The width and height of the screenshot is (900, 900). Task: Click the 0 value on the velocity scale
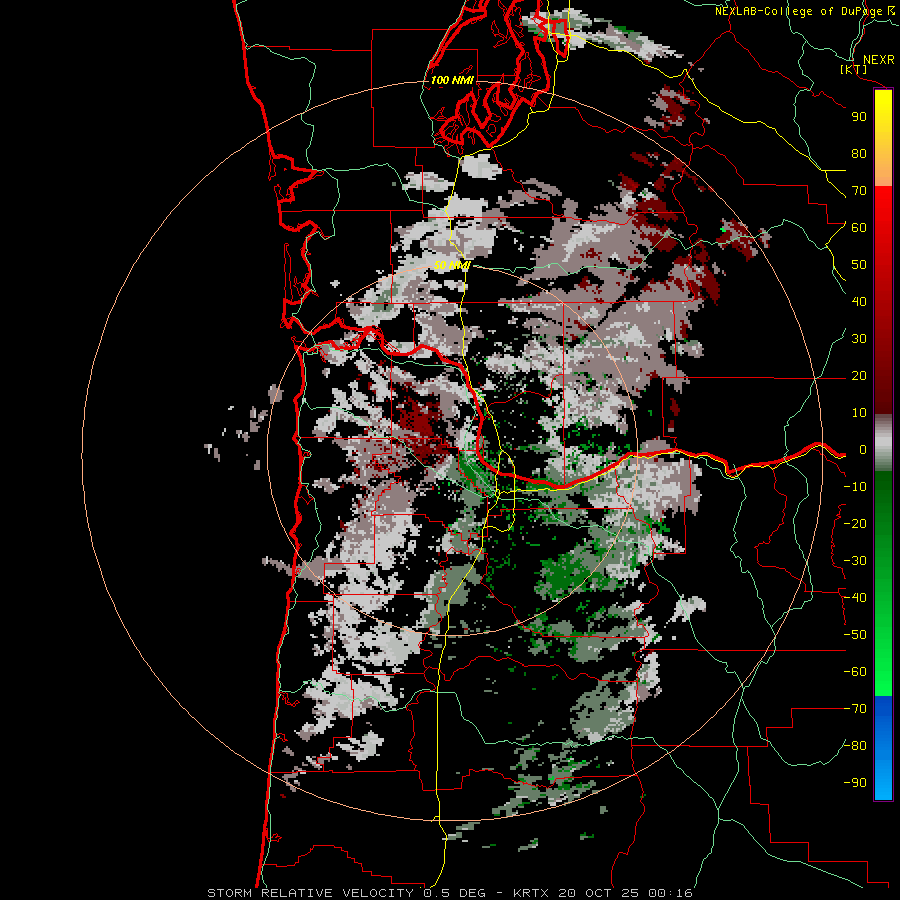[862, 450]
